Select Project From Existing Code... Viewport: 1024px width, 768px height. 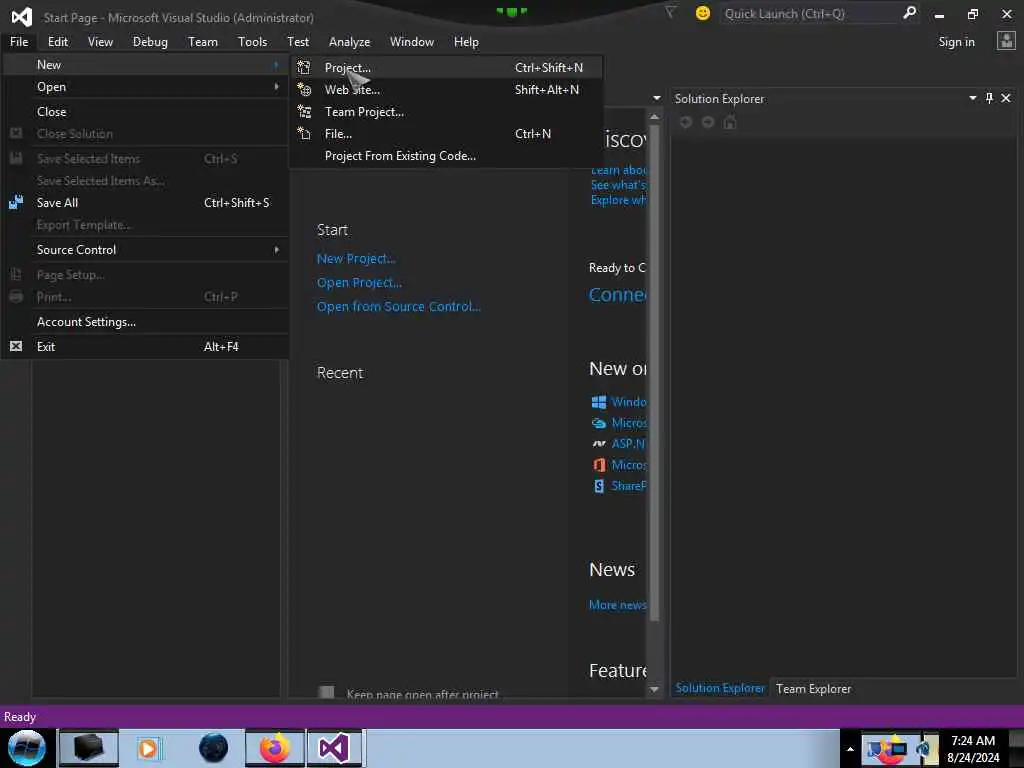pos(447,155)
